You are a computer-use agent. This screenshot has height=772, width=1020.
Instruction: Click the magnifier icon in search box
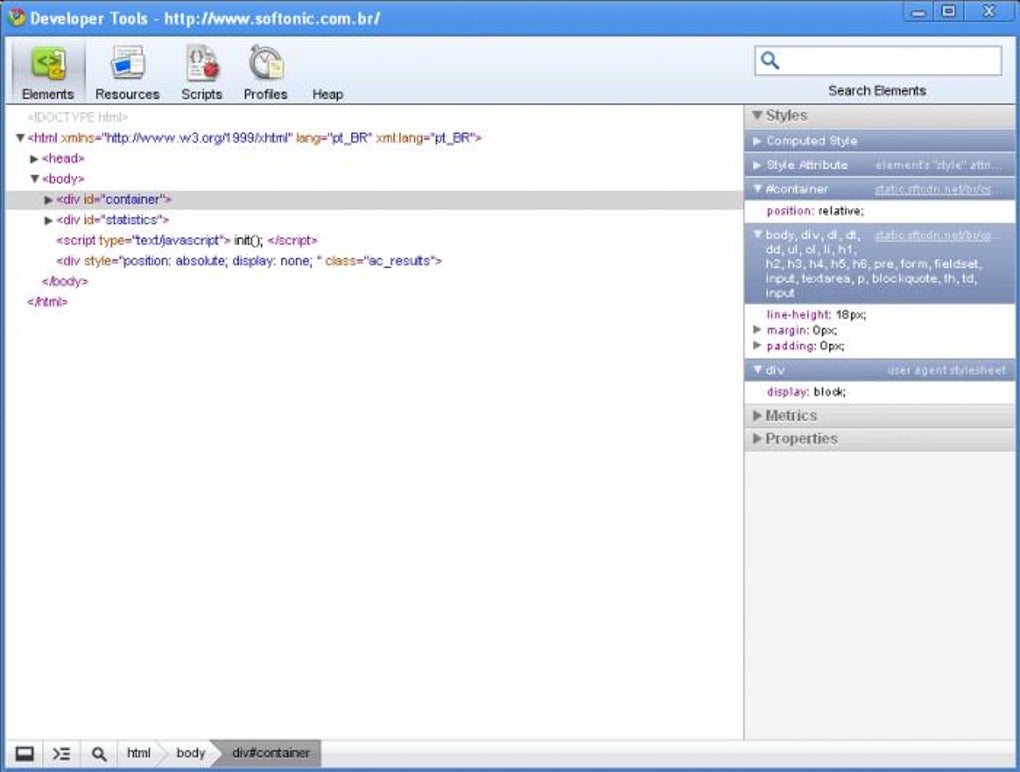(770, 60)
